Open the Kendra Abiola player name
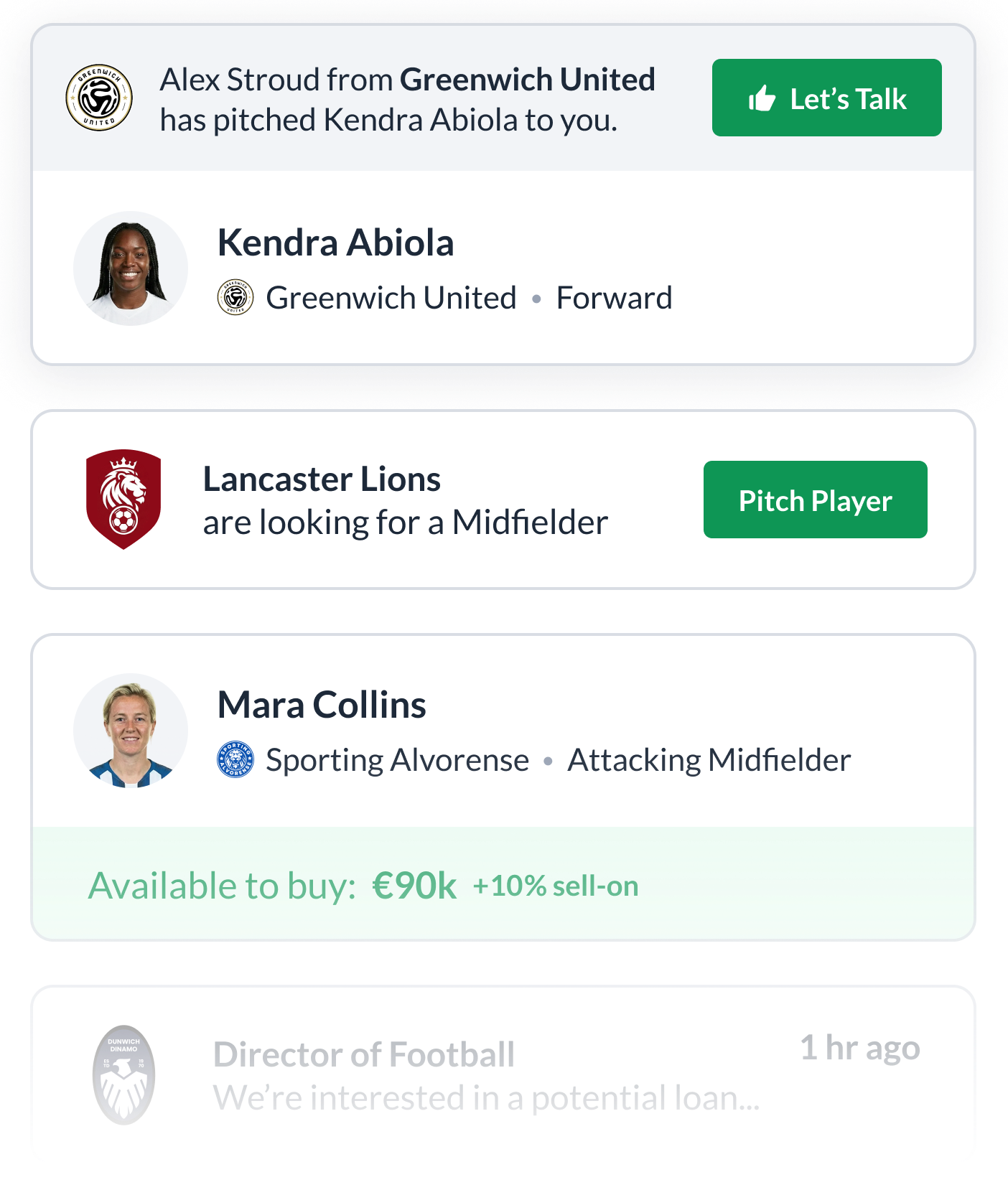The image size is (1008, 1190). pos(335,243)
